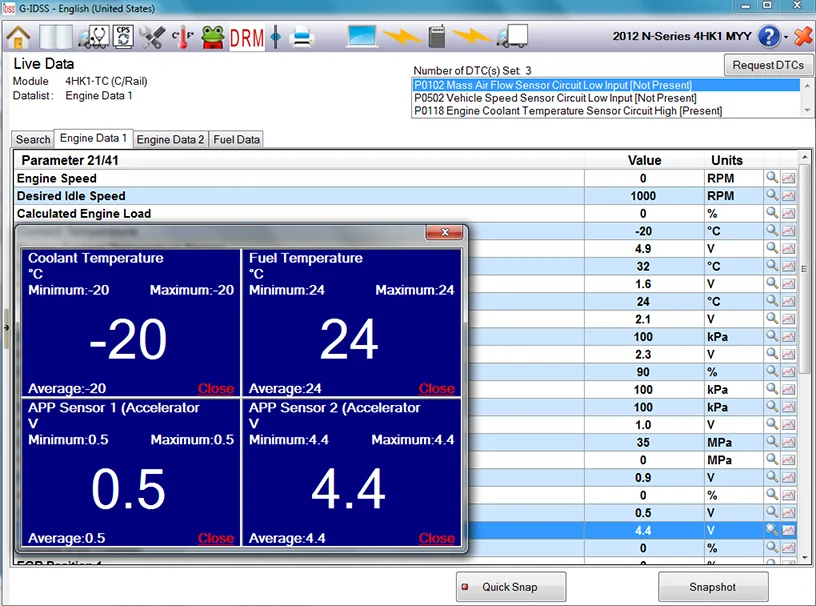Click the red X exit icon in toolbar
The width and height of the screenshot is (816, 606).
click(x=804, y=37)
